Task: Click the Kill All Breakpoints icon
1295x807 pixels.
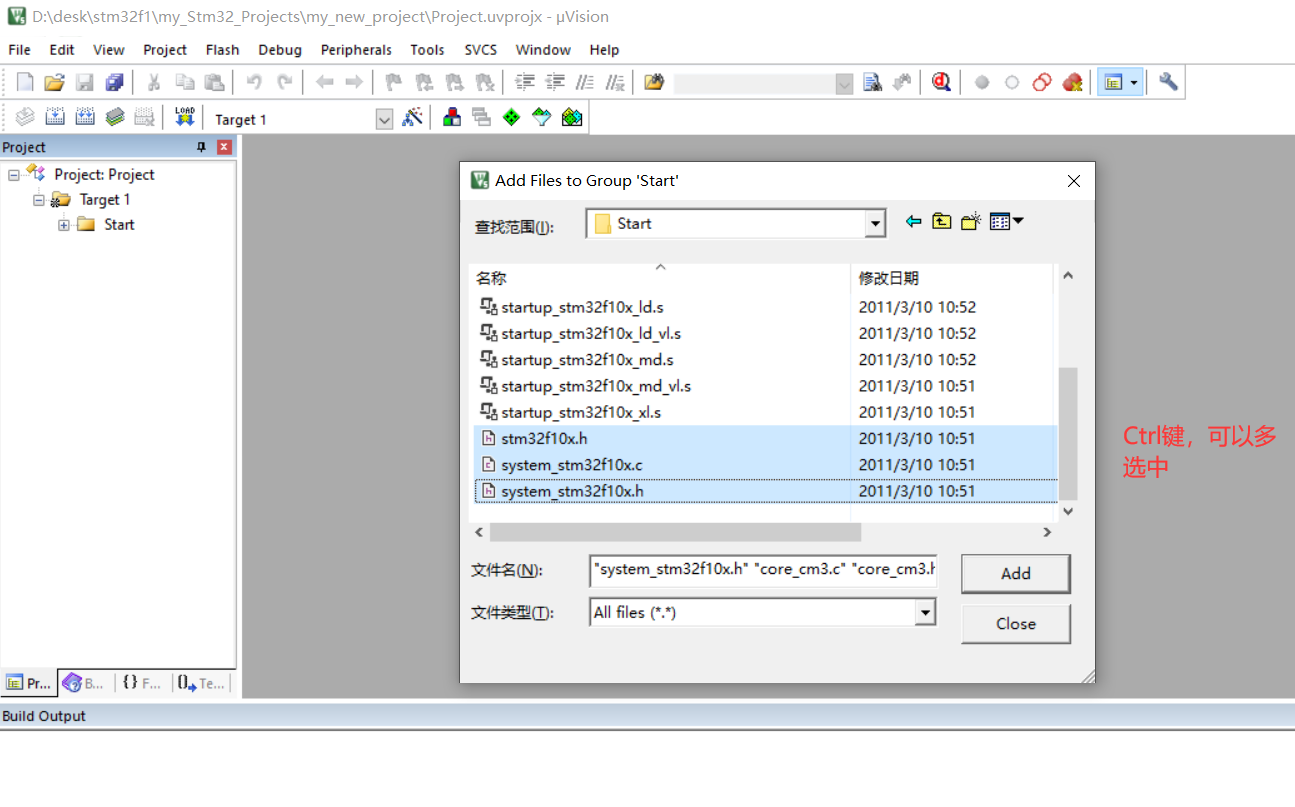Action: [x=1072, y=82]
